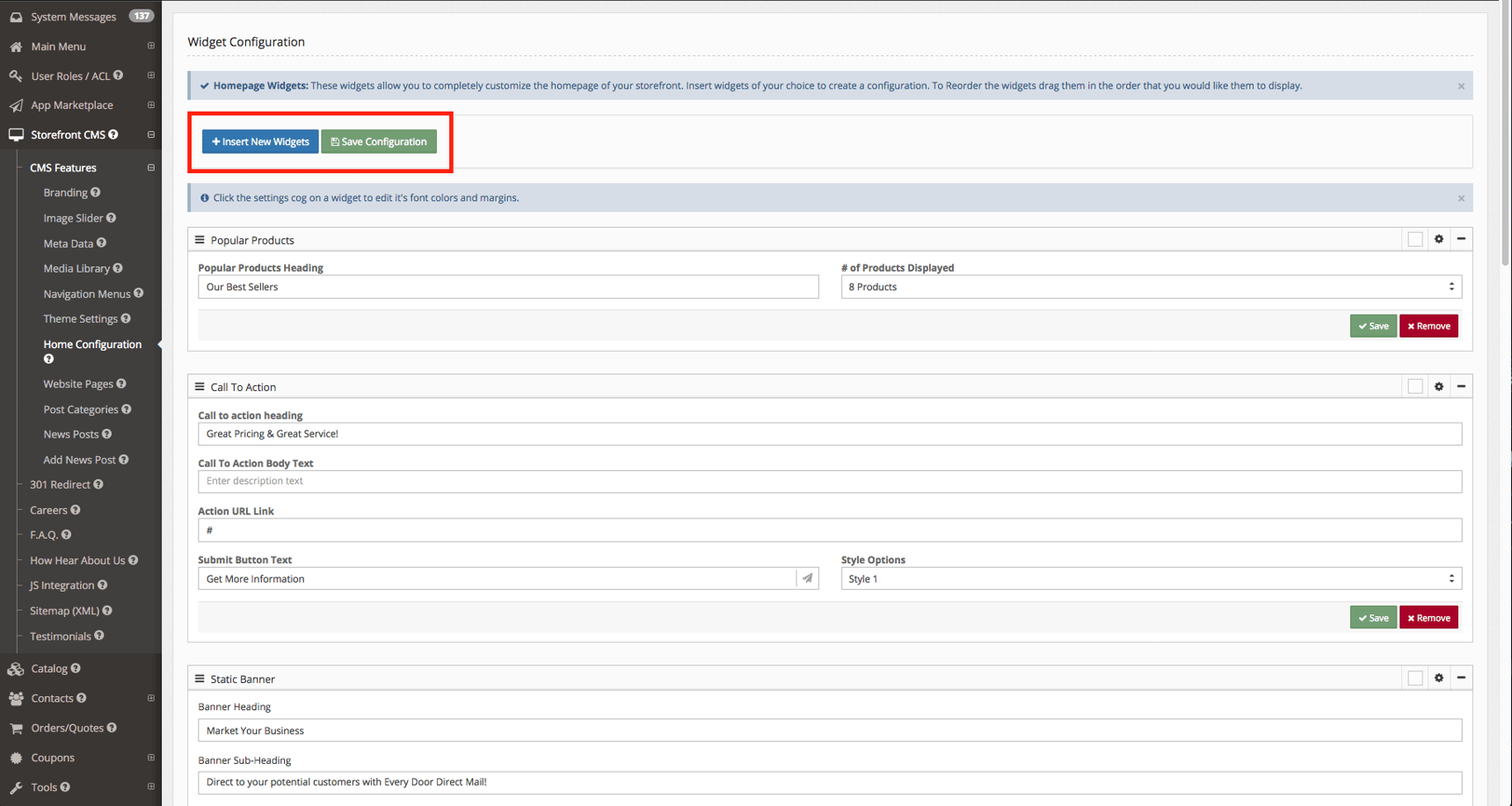
Task: Open News Posts in sidebar
Action: (x=70, y=434)
